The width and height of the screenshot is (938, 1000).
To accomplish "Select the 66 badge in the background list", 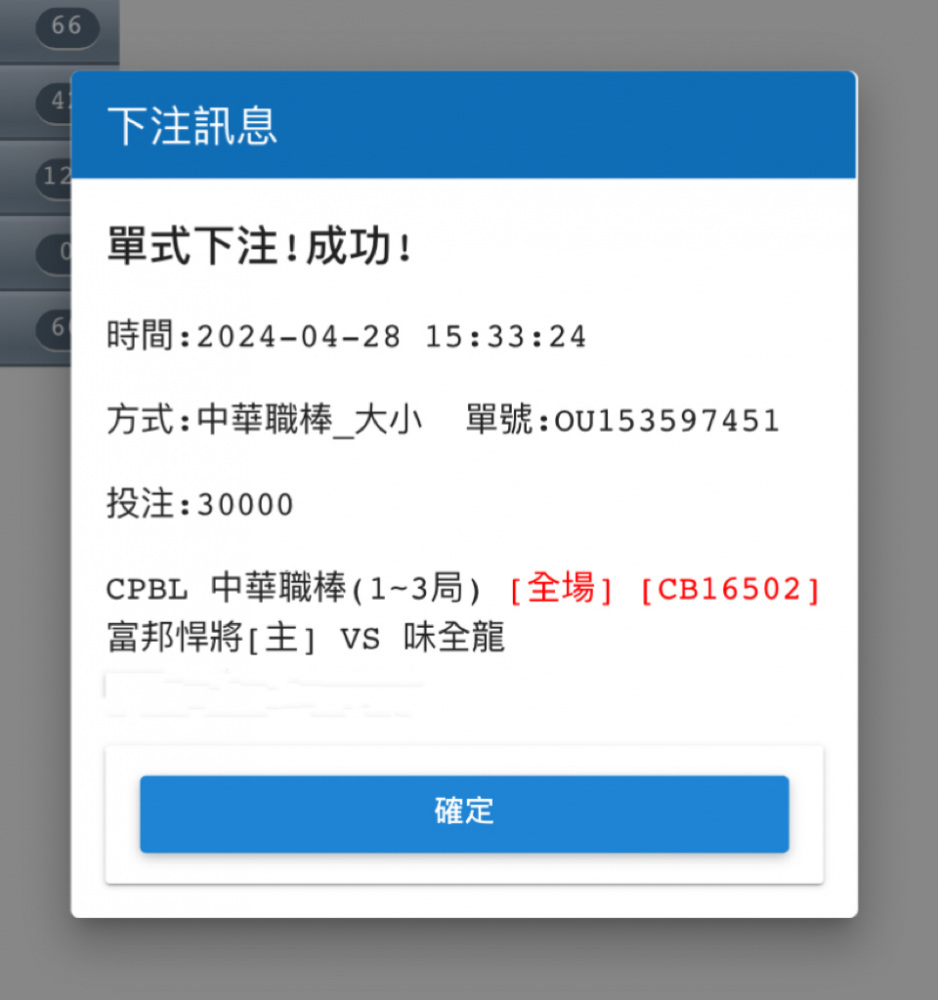I will tap(67, 27).
